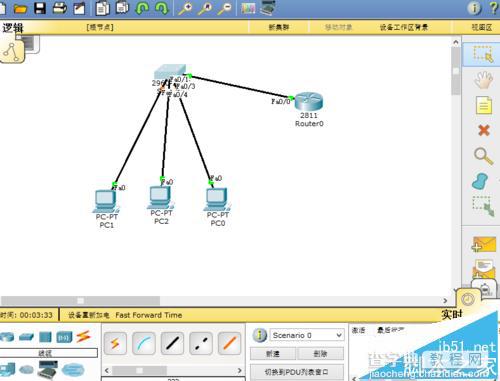Select the WAN Emulation cloud category

pyautogui.click(x=26, y=370)
